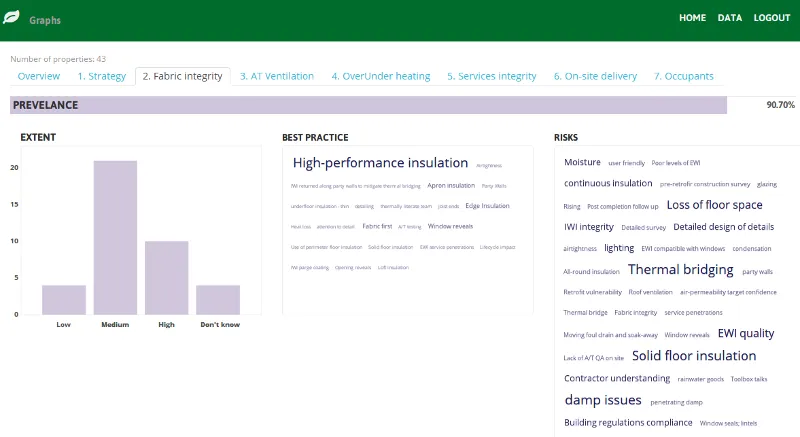Open the 1. Strategy tab

102,76
